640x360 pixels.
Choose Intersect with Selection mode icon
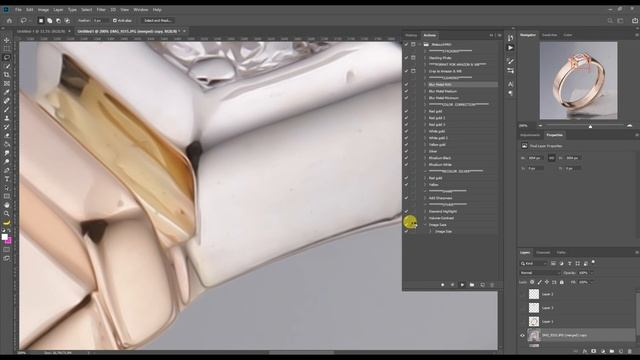click(67, 20)
